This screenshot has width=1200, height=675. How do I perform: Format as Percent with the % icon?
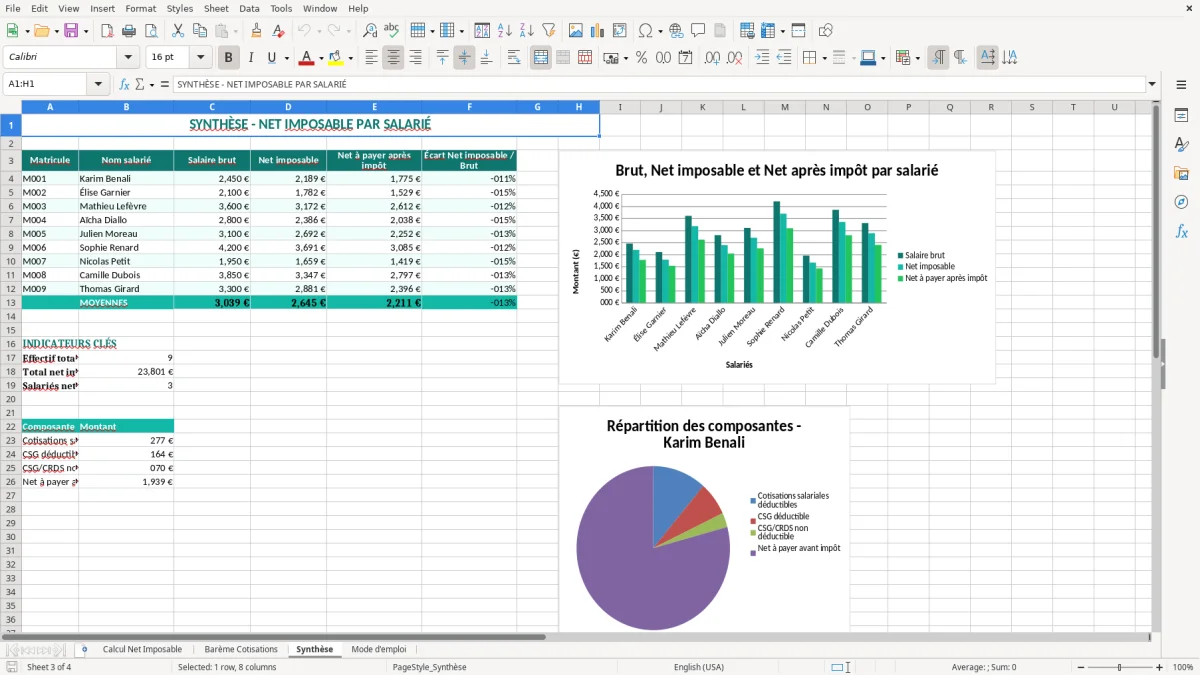641,58
